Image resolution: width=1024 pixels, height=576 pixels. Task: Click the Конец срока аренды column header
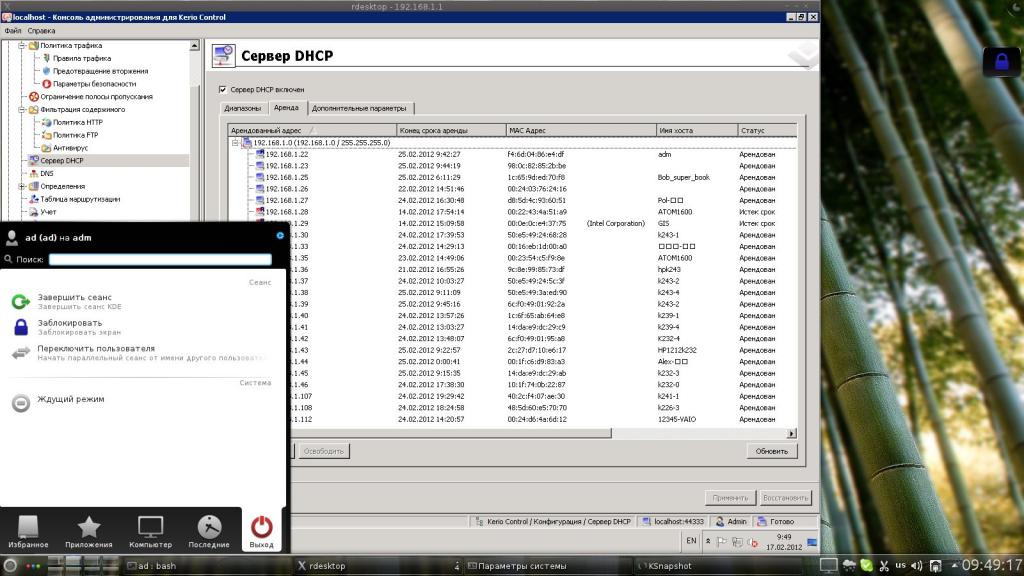(451, 131)
